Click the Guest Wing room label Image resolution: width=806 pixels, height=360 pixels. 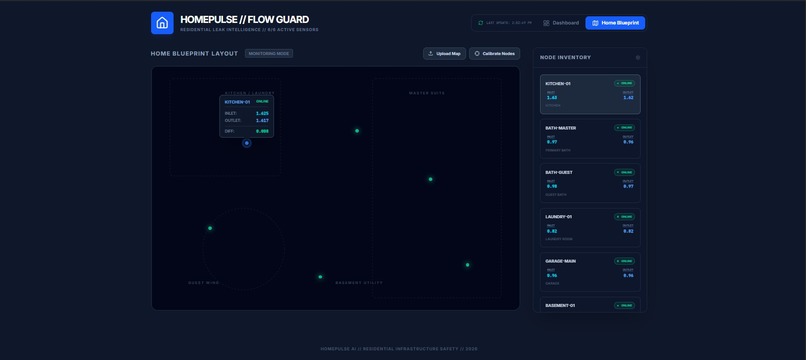pos(204,283)
